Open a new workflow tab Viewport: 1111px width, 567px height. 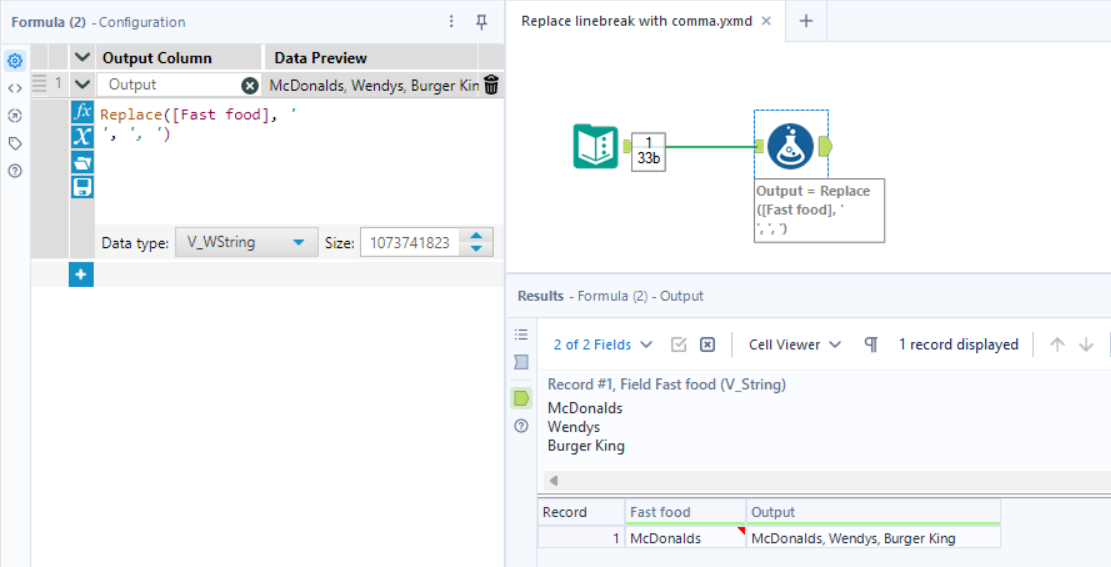[x=806, y=21]
